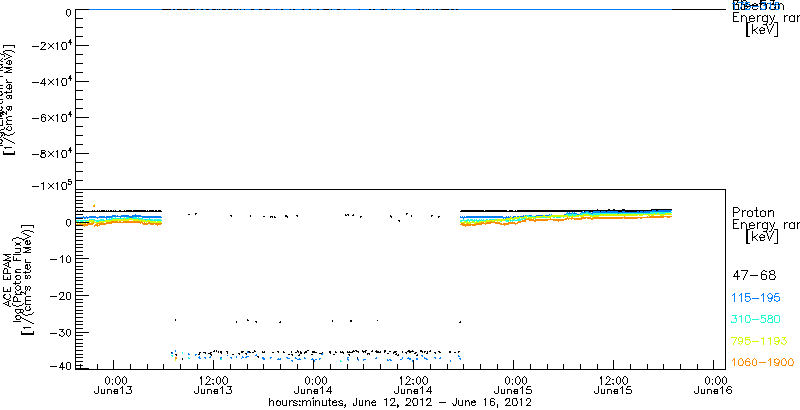Image resolution: width=800 pixels, height=410 pixels.
Task: Select the 12:00 June15 time tick label
Action: [613, 386]
